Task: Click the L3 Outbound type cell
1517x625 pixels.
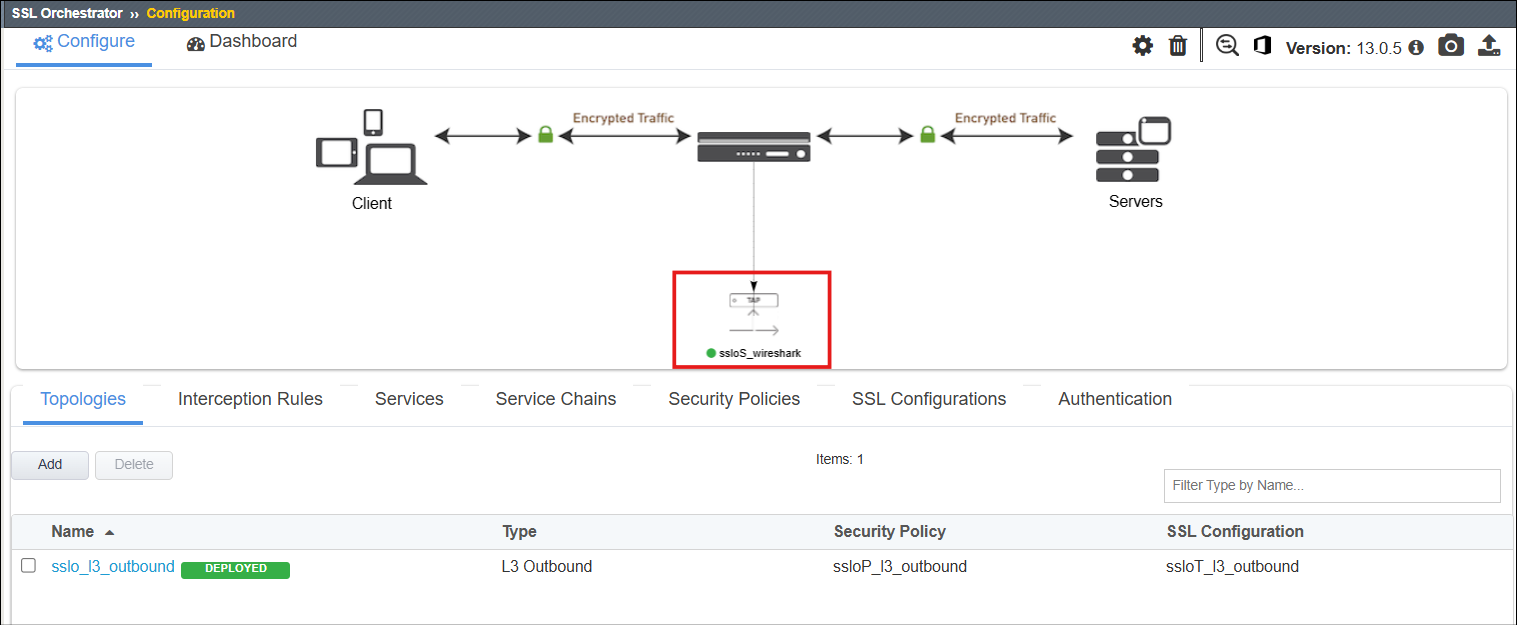Action: click(547, 566)
